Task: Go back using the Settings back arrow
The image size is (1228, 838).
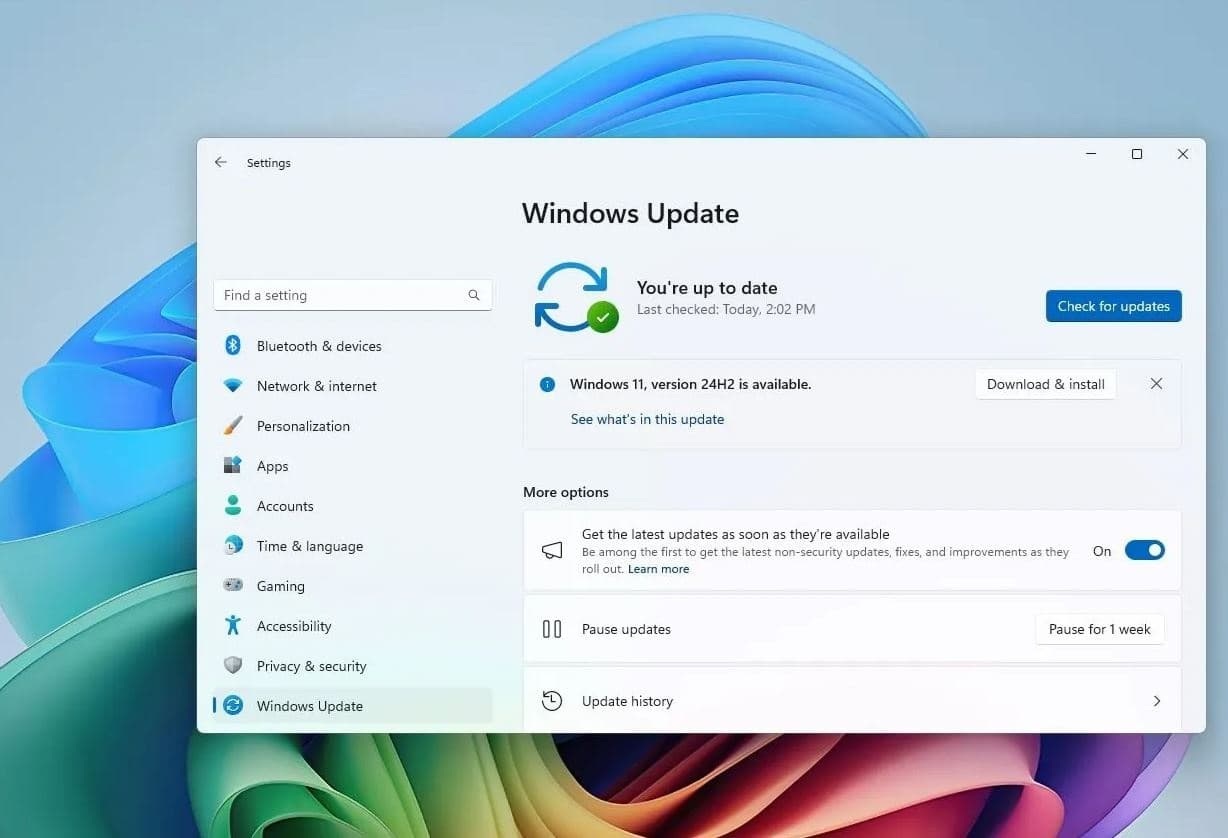Action: pos(221,162)
